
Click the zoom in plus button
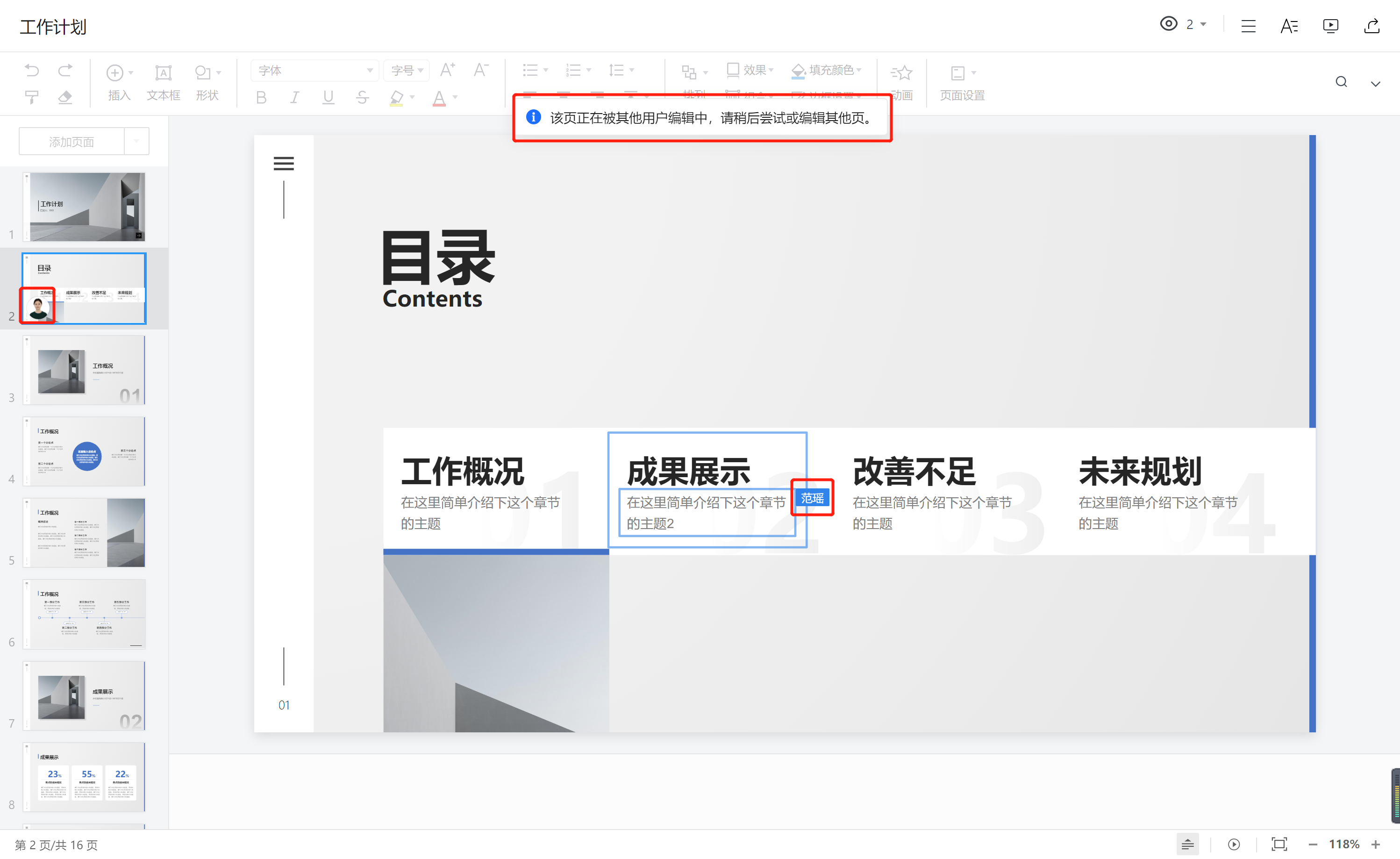coord(1376,844)
